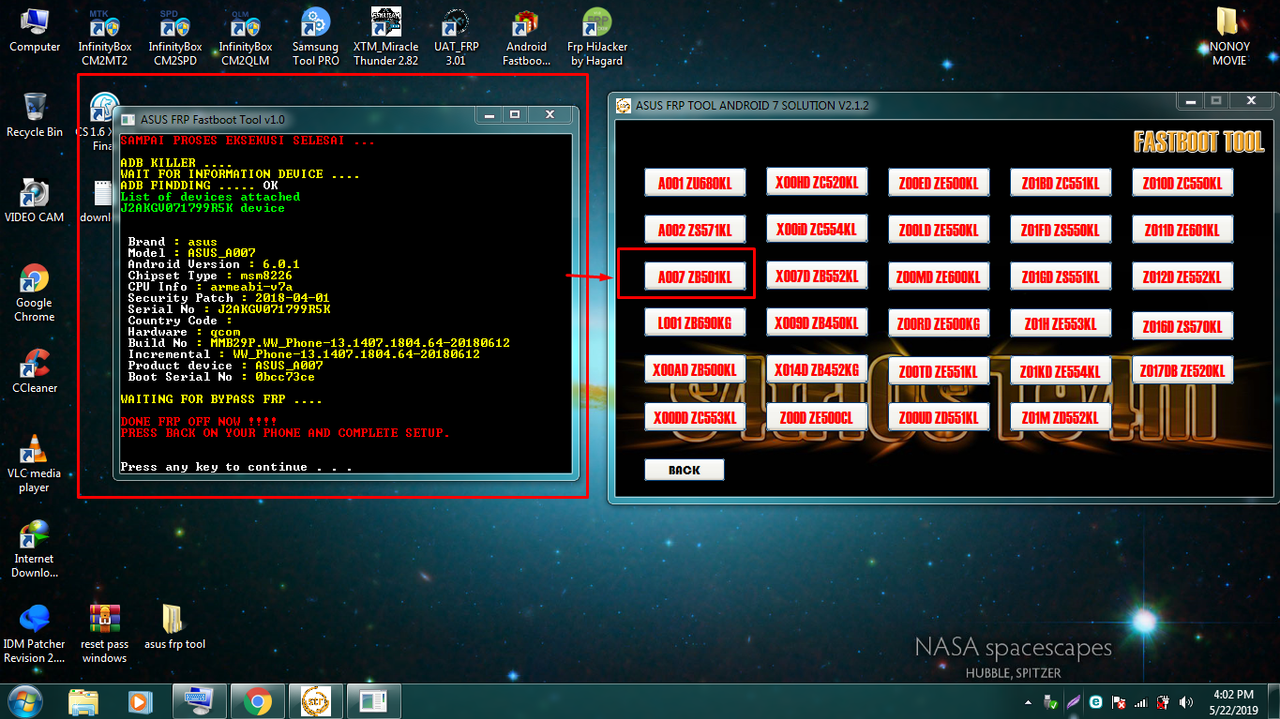Launch CCleaner from the desktop
Viewport: 1280px width, 719px height.
point(35,369)
